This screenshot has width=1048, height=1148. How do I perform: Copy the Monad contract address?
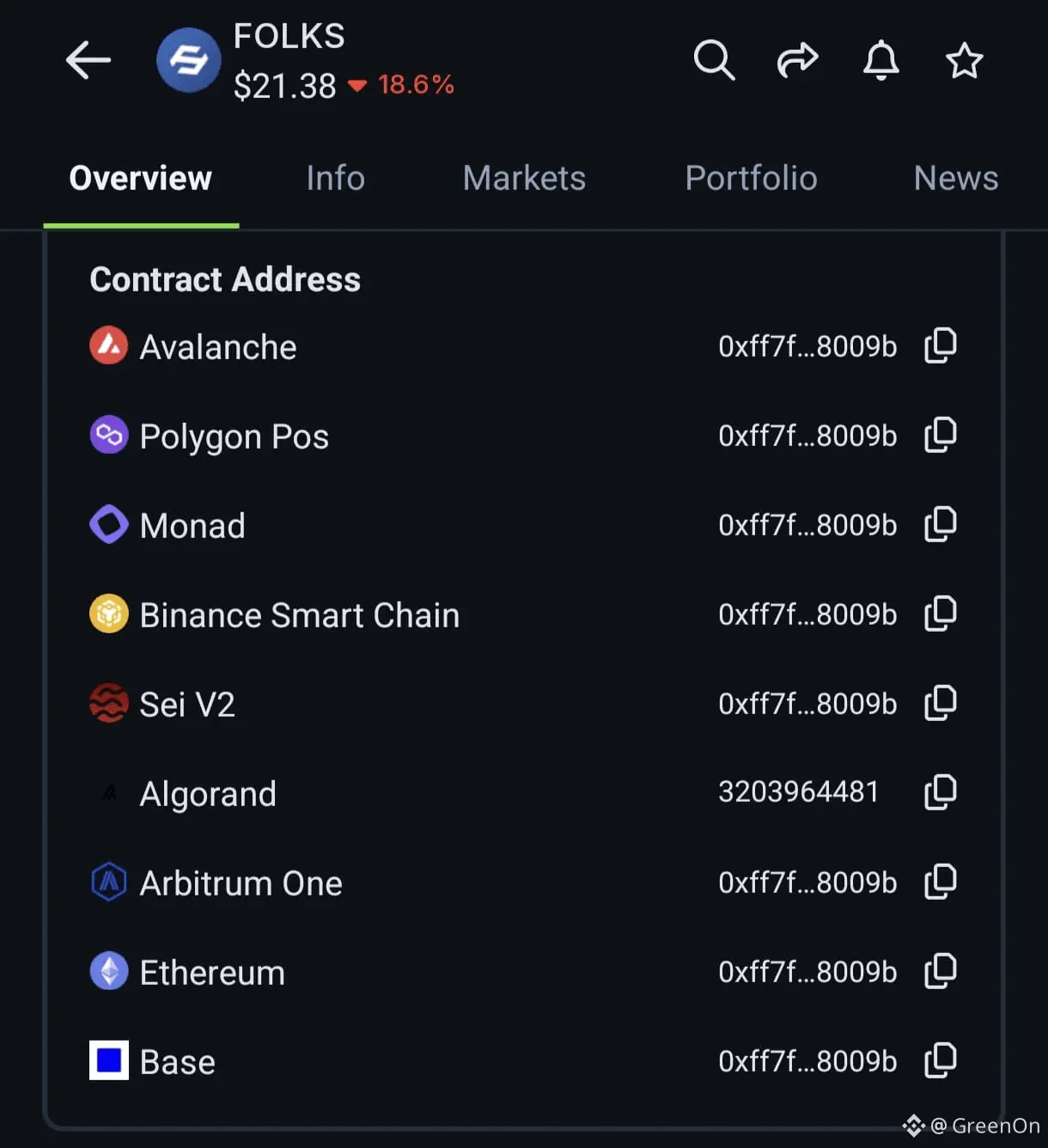(x=941, y=524)
